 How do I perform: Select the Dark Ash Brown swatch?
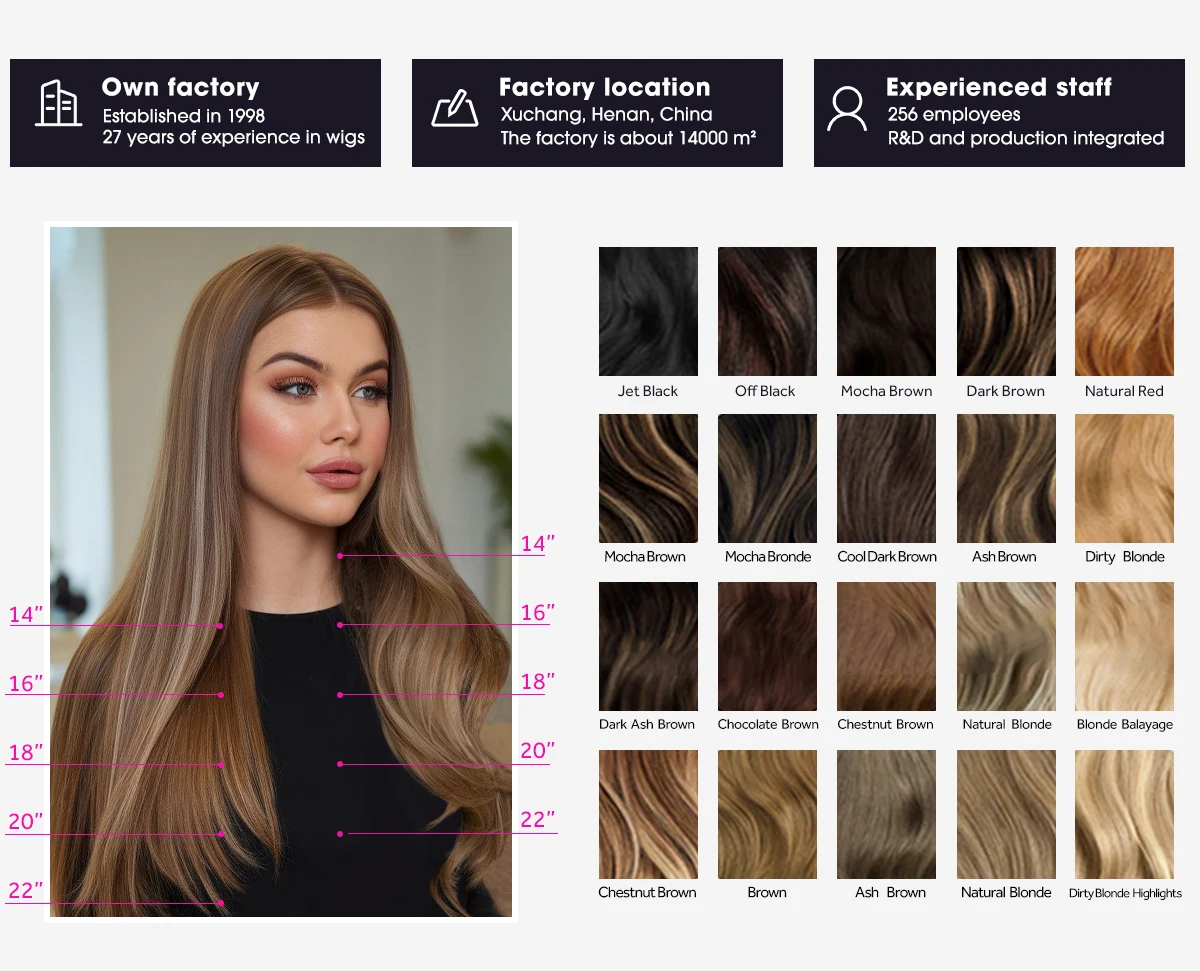(648, 647)
